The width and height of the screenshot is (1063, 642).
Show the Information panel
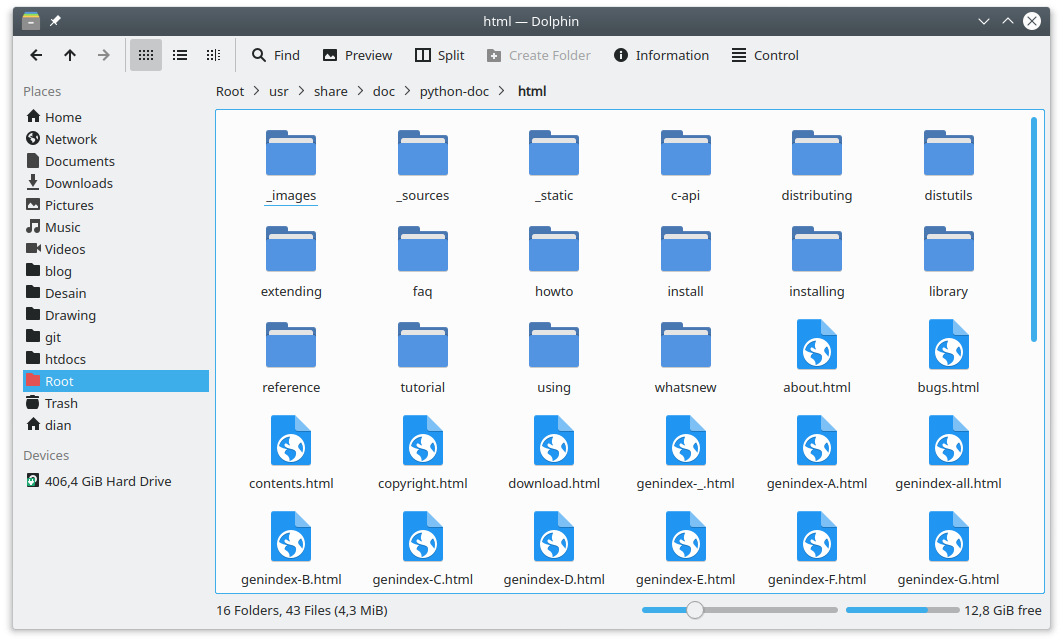(x=660, y=55)
